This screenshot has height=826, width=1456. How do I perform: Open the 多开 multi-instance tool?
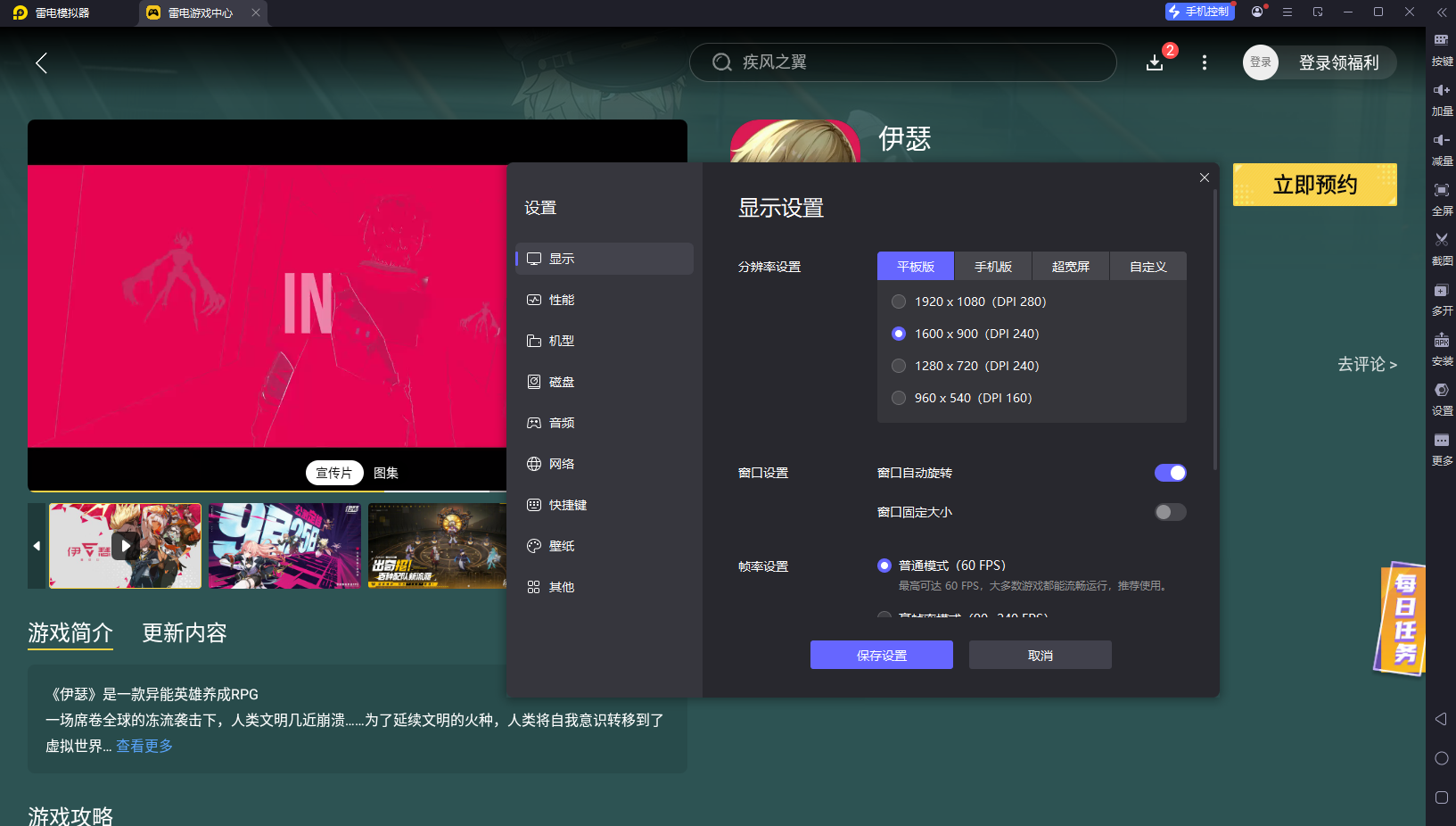coord(1441,298)
